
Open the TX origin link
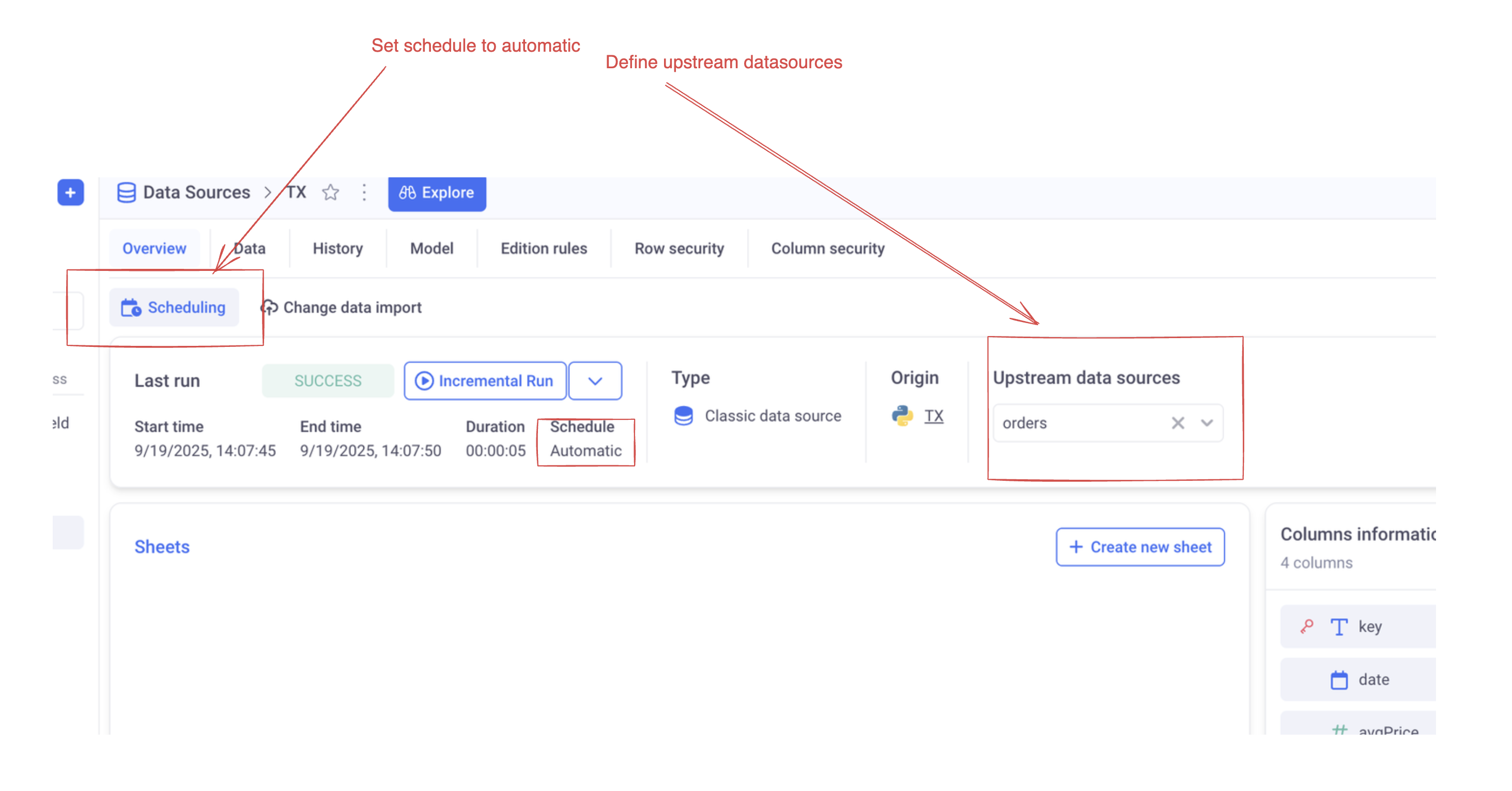point(933,416)
